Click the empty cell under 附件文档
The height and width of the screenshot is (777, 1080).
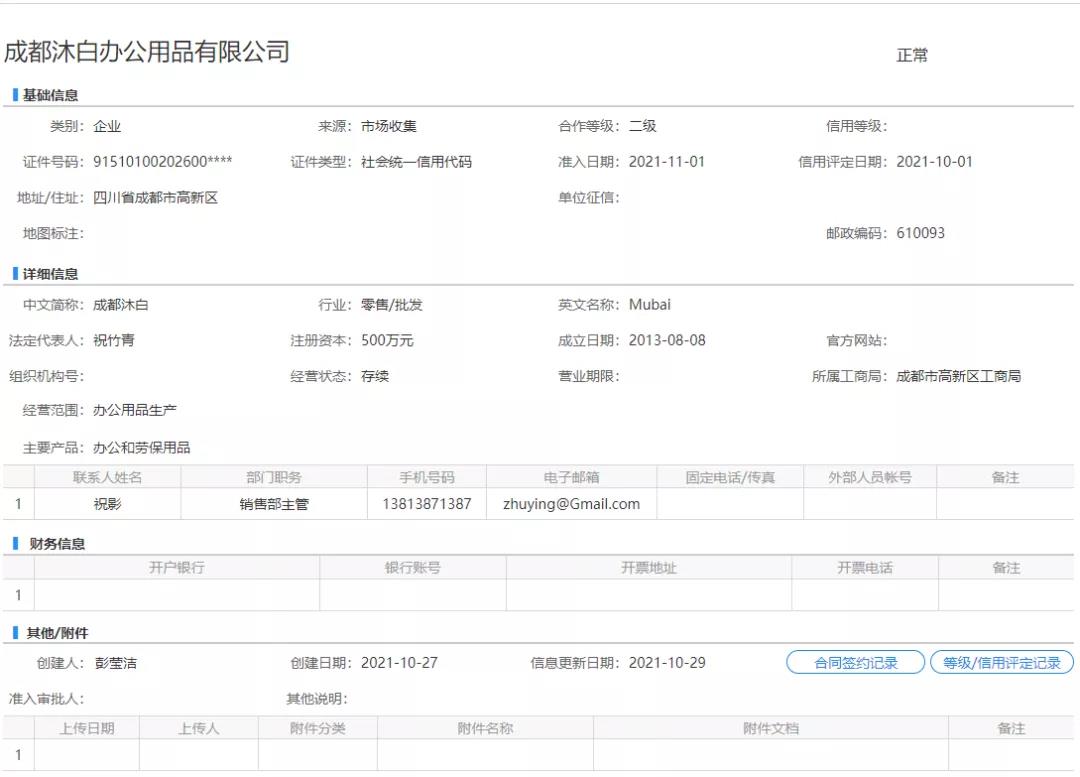click(770, 755)
